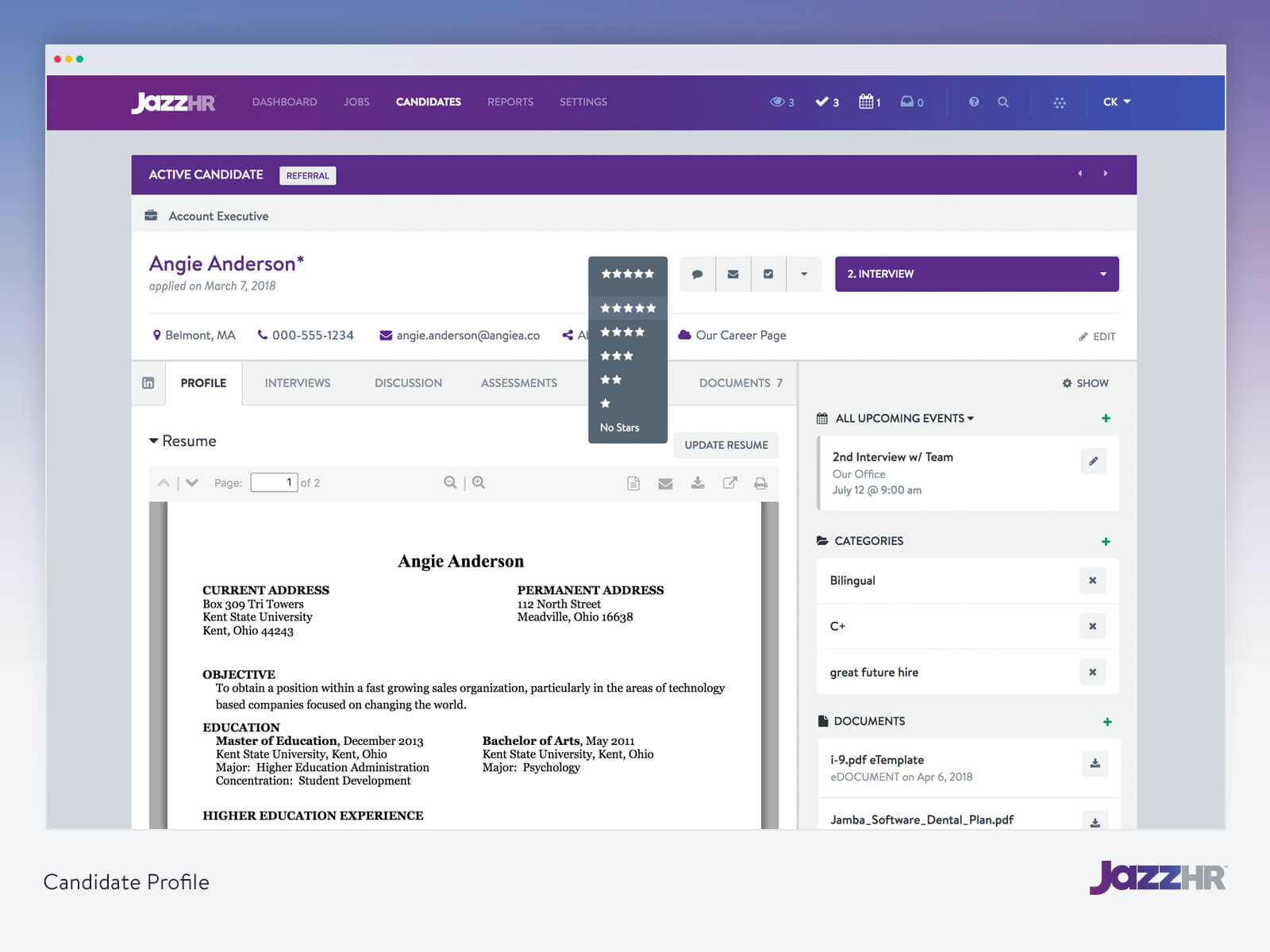Screen dimensions: 1270x952
Task: Open the 2. Interview stage dropdown
Action: point(977,274)
